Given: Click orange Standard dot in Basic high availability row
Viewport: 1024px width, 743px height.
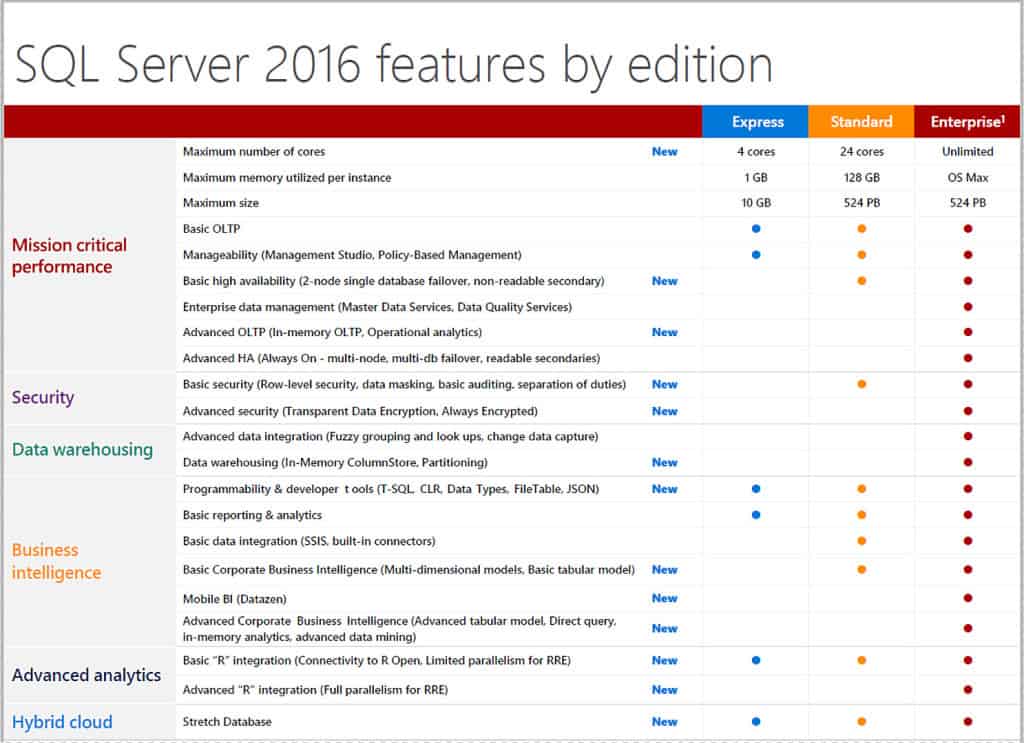Looking at the screenshot, I should (x=861, y=281).
